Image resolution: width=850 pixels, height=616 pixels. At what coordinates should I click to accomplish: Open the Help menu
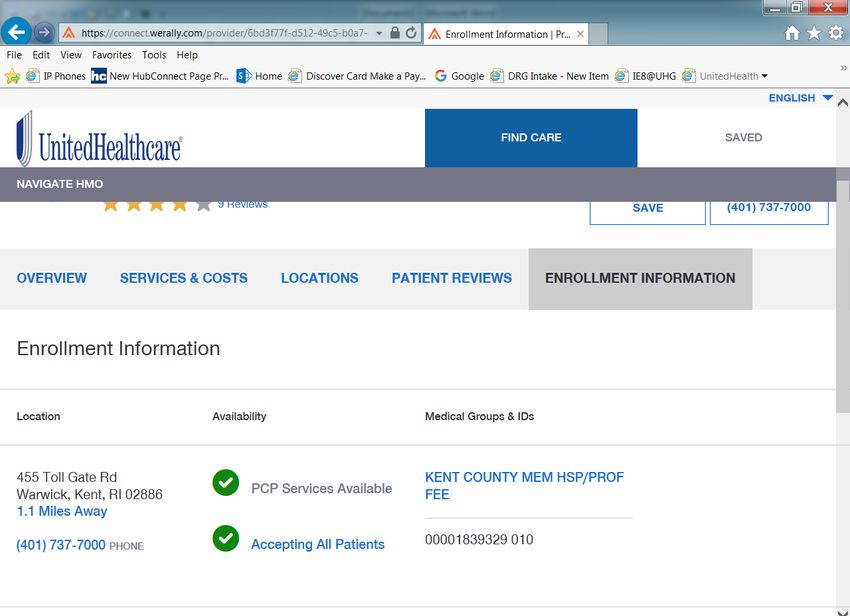(187, 55)
